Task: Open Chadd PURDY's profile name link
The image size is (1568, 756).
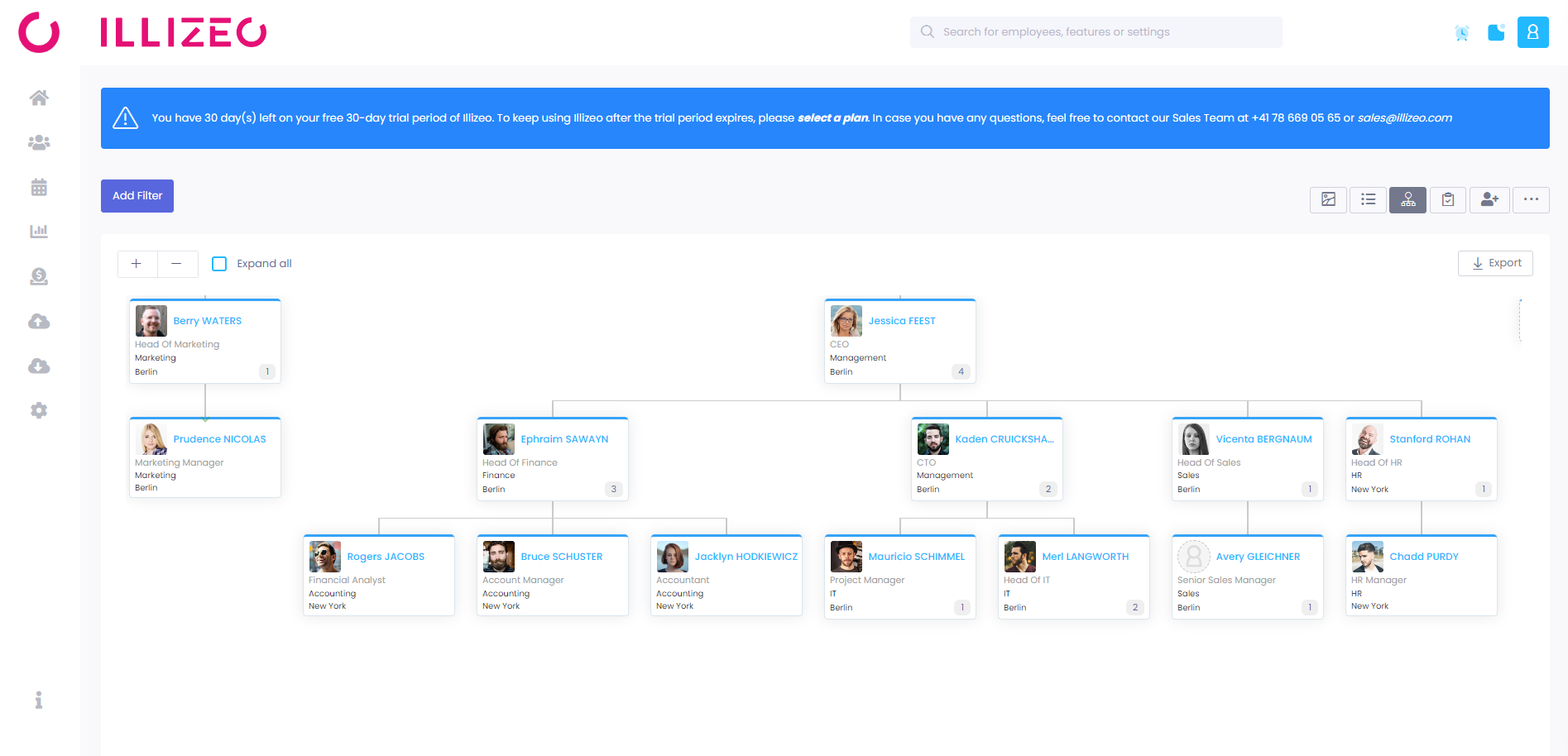Action: pos(1424,557)
